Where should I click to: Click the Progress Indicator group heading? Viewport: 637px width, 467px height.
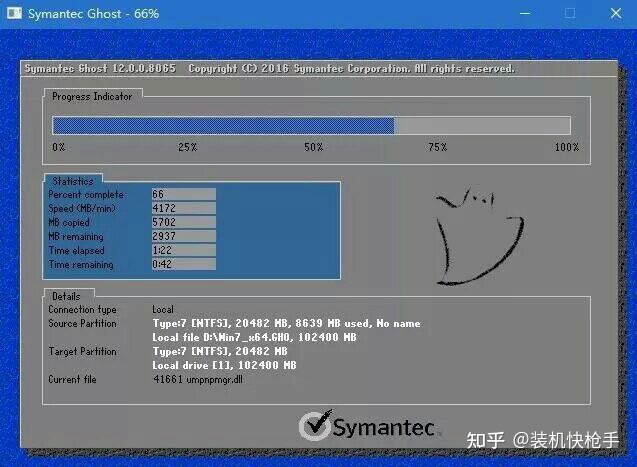[x=92, y=97]
